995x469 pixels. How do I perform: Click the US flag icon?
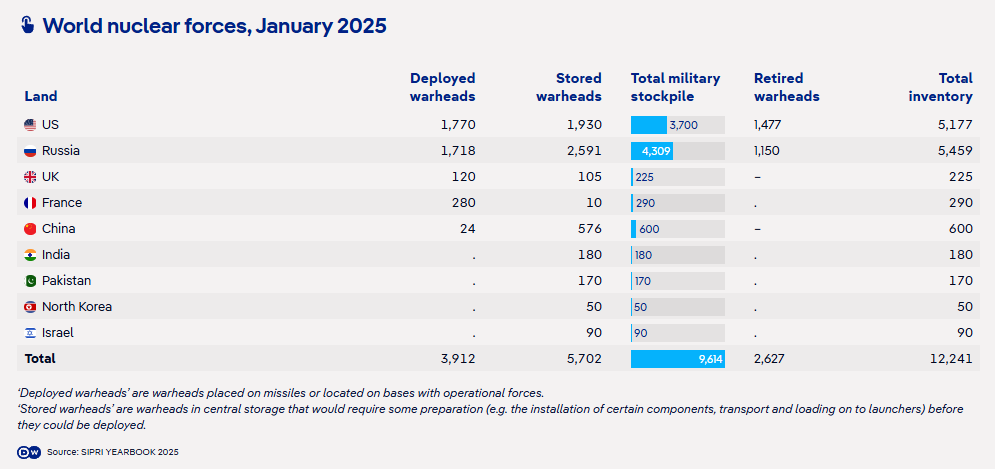[30, 125]
